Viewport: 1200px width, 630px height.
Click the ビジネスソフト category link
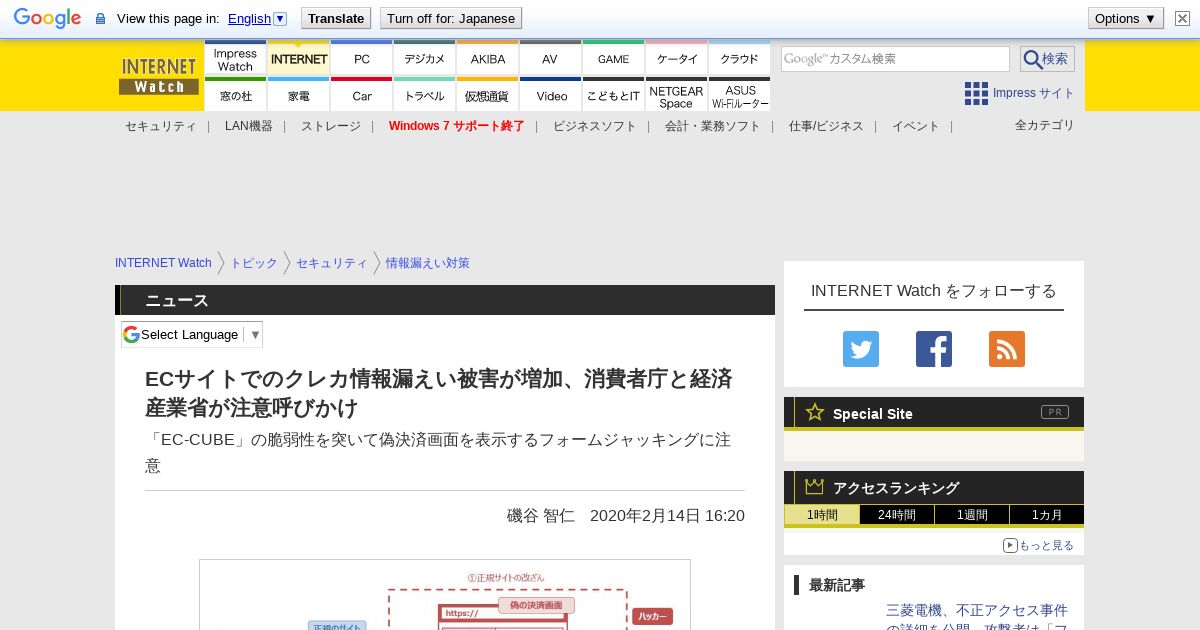595,126
